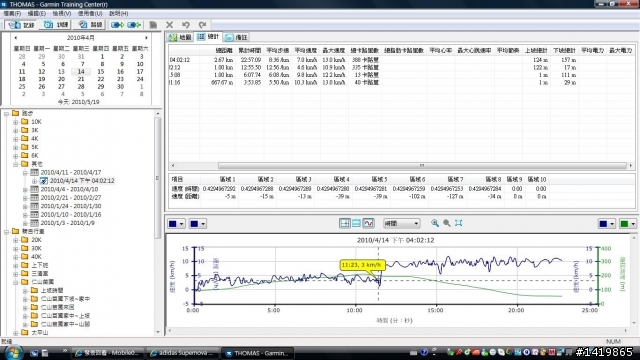Open the File (F) menu

(x=12, y=13)
